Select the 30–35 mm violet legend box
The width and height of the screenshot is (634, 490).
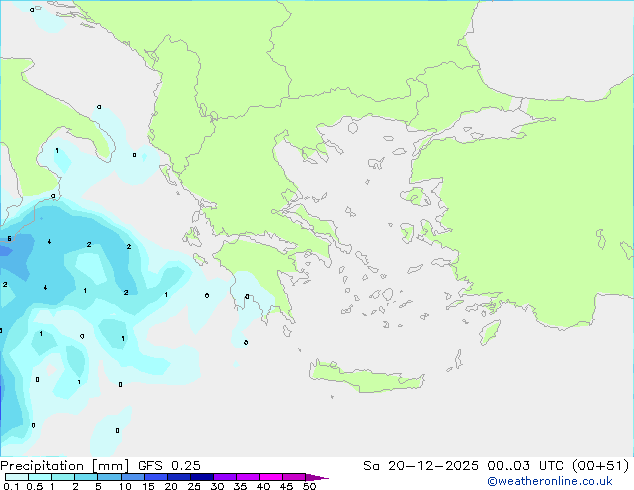pyautogui.click(x=225, y=477)
